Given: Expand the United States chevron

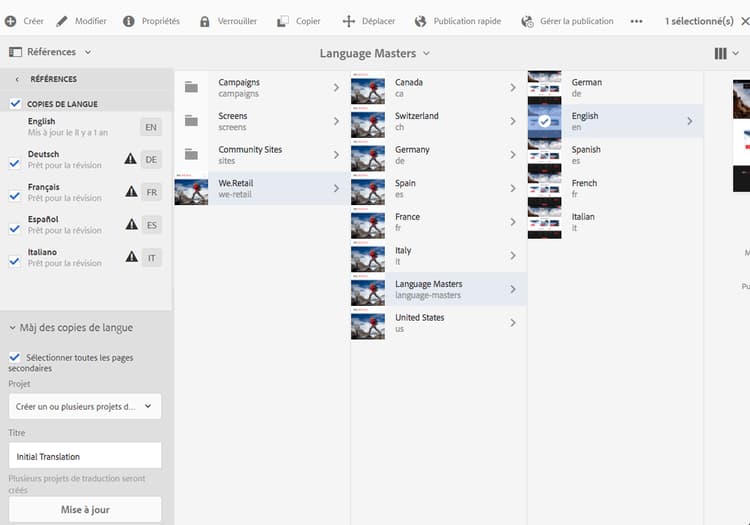Looking at the screenshot, I should click(513, 323).
